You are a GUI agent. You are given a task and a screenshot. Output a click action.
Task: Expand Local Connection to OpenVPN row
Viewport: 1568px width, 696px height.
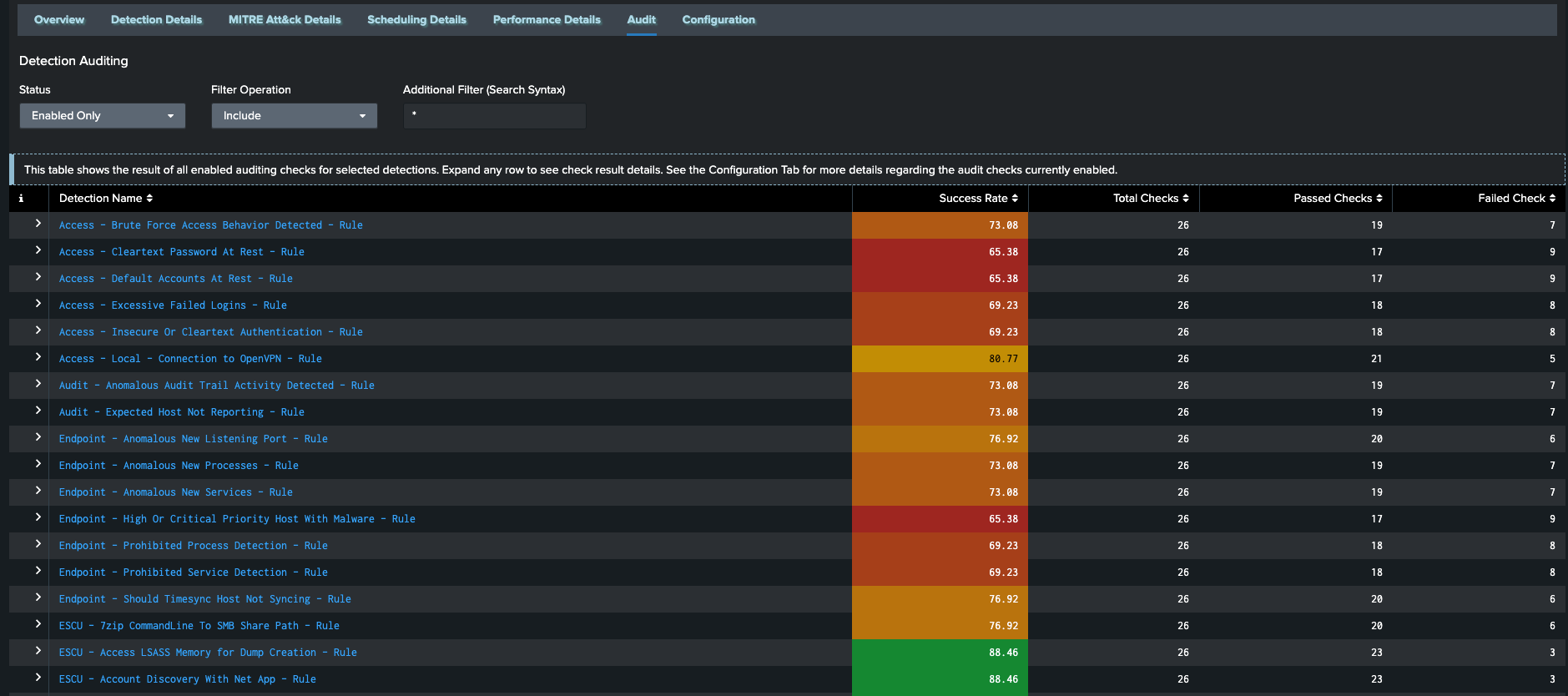[x=38, y=357]
